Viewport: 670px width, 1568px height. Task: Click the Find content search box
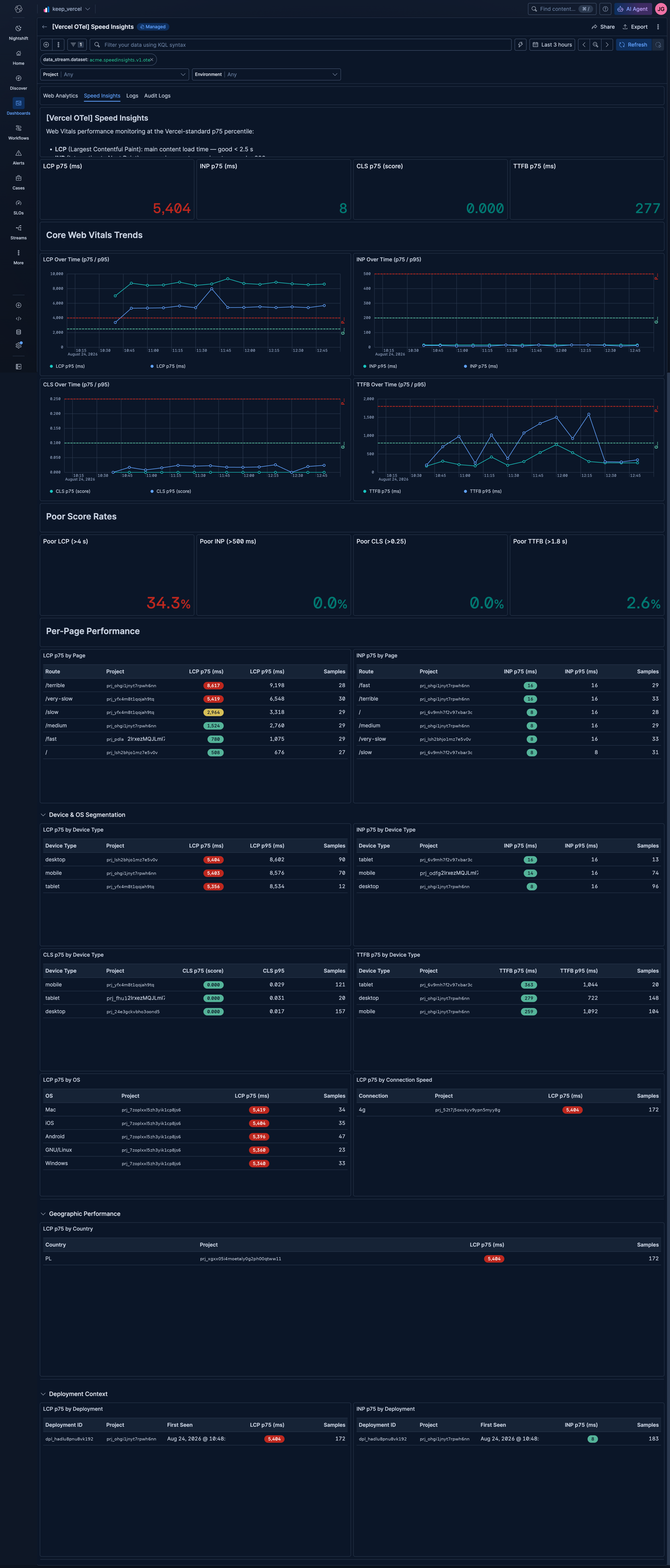pos(562,9)
